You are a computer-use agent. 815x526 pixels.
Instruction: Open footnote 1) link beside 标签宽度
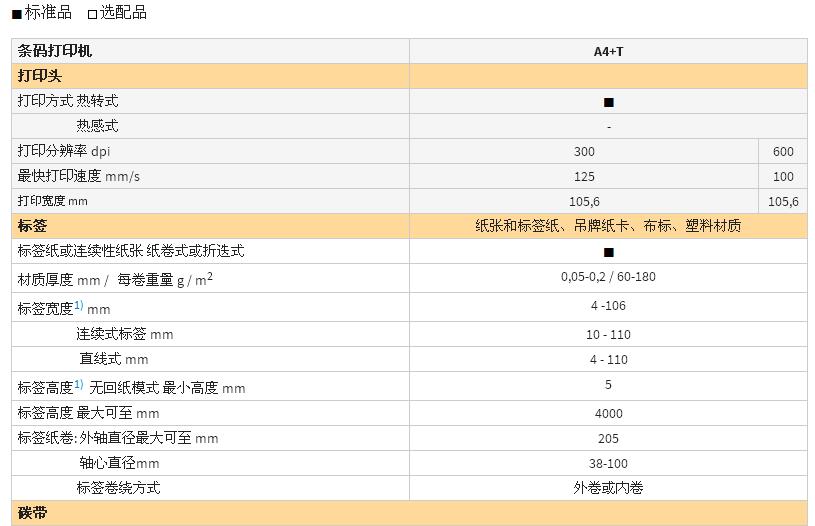click(x=78, y=305)
